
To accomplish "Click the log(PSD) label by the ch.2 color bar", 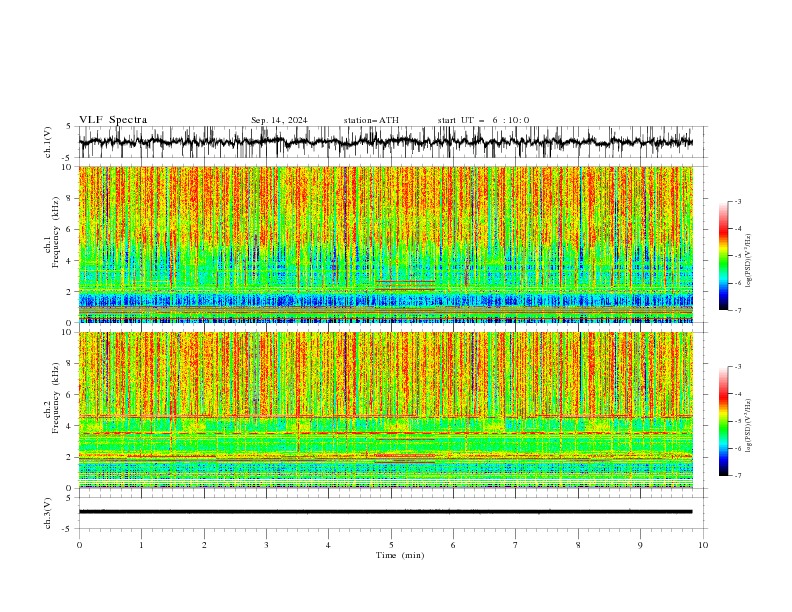I will click(x=749, y=426).
